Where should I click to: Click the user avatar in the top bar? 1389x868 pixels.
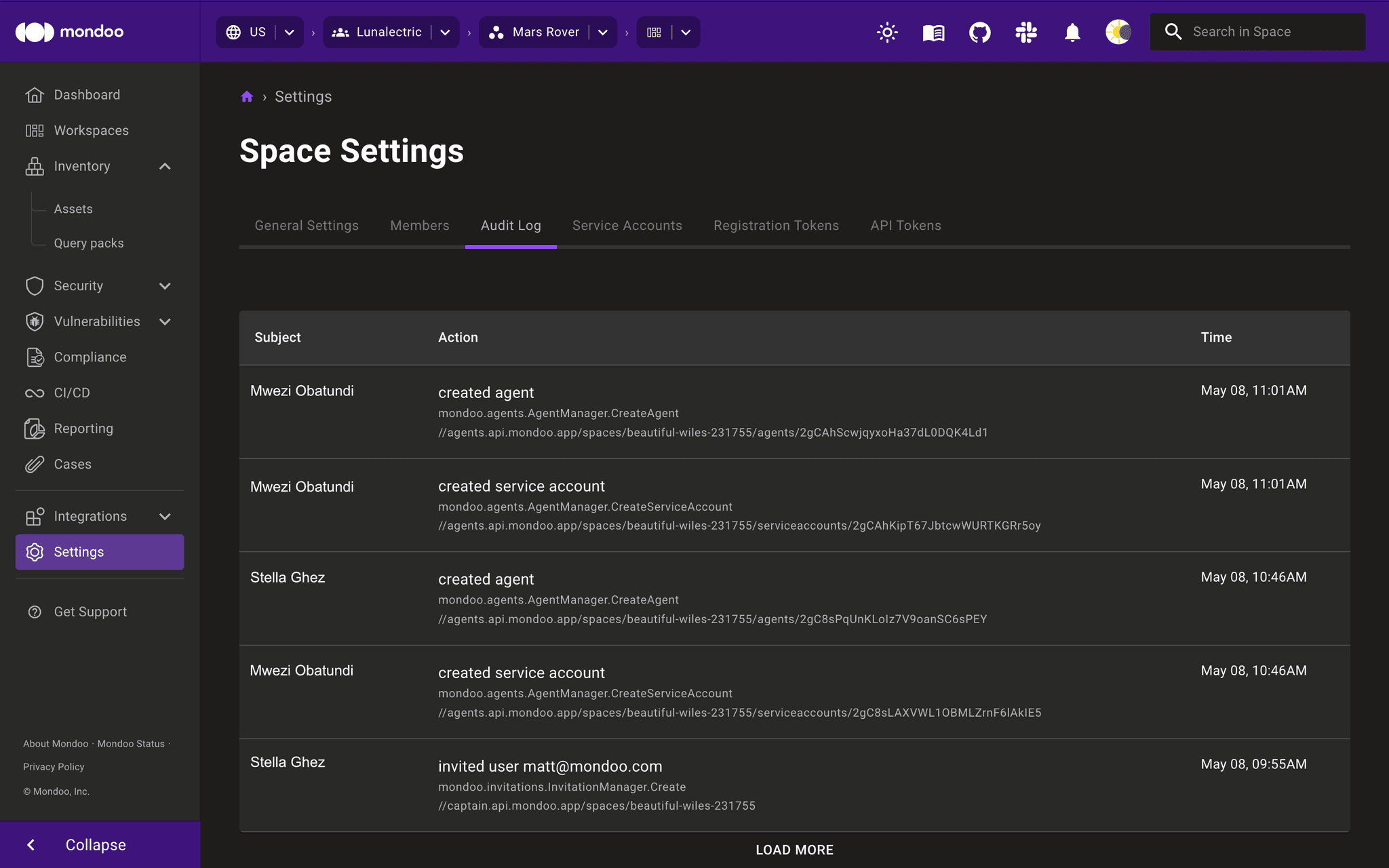(x=1118, y=32)
